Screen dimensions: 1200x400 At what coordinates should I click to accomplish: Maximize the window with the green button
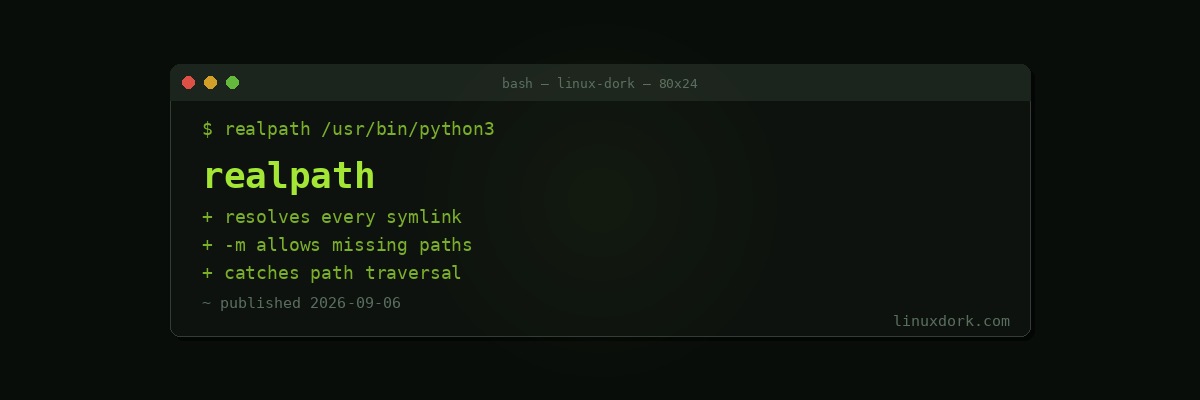(232, 83)
